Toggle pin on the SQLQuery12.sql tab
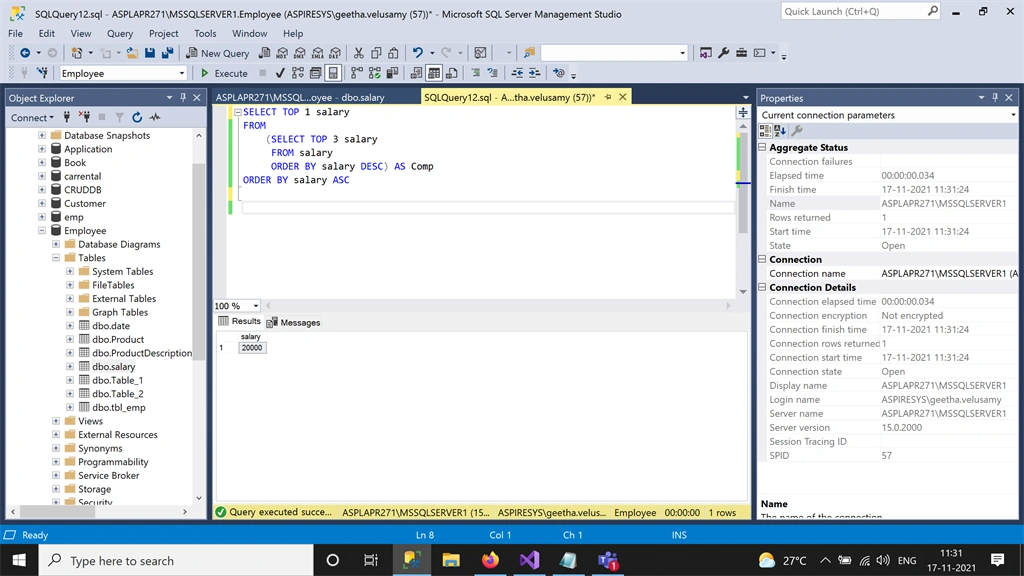 tap(608, 97)
